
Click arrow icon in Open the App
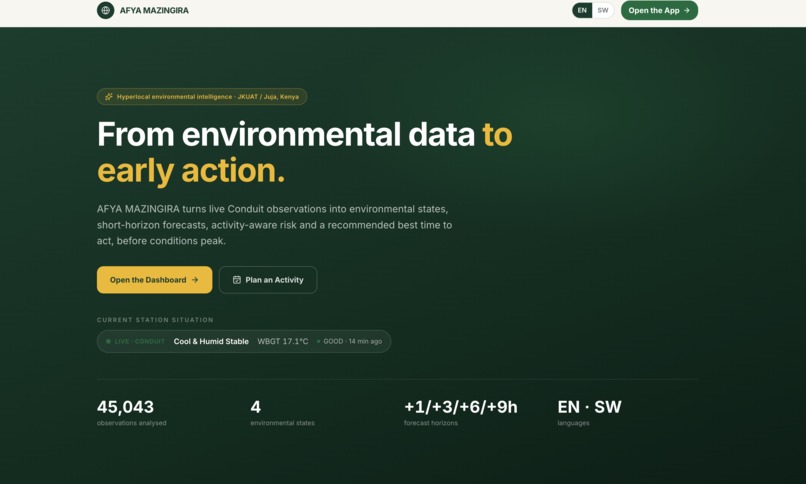(687, 10)
